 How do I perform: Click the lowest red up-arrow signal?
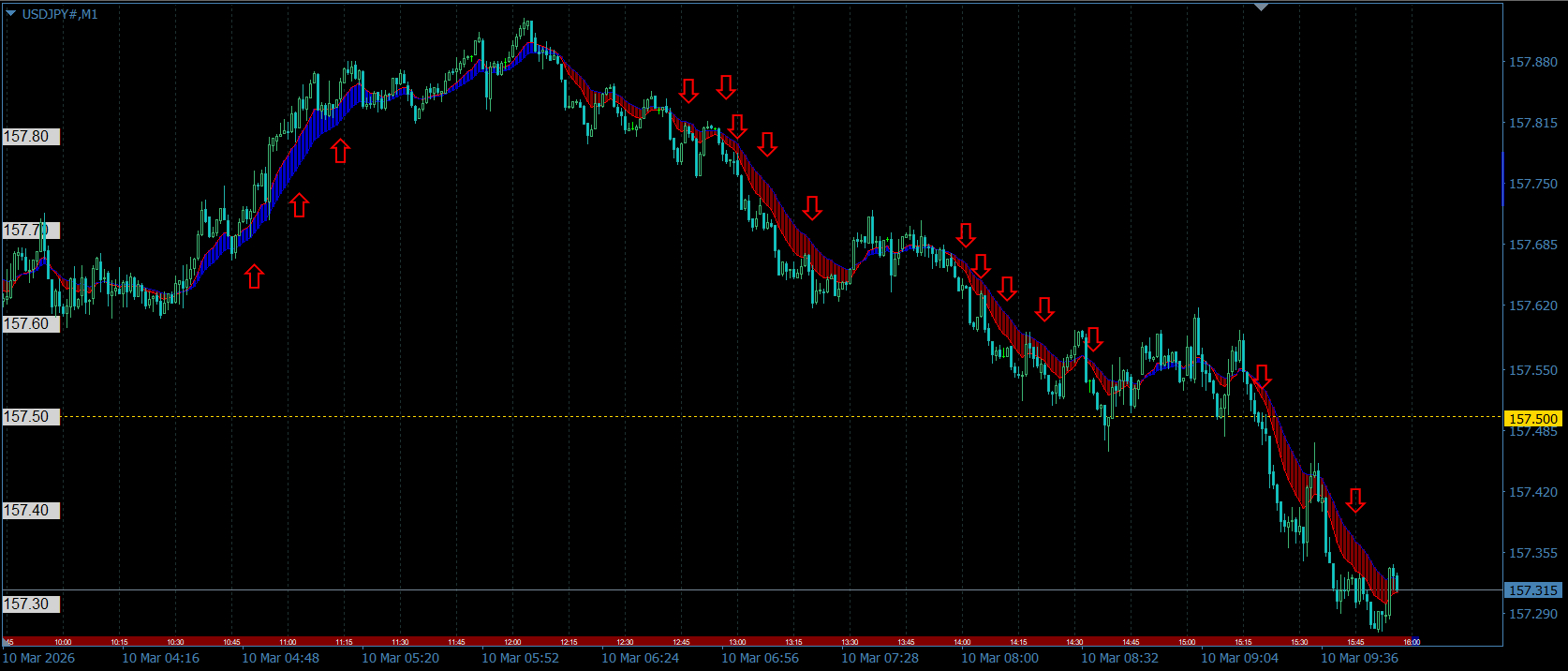click(x=254, y=276)
